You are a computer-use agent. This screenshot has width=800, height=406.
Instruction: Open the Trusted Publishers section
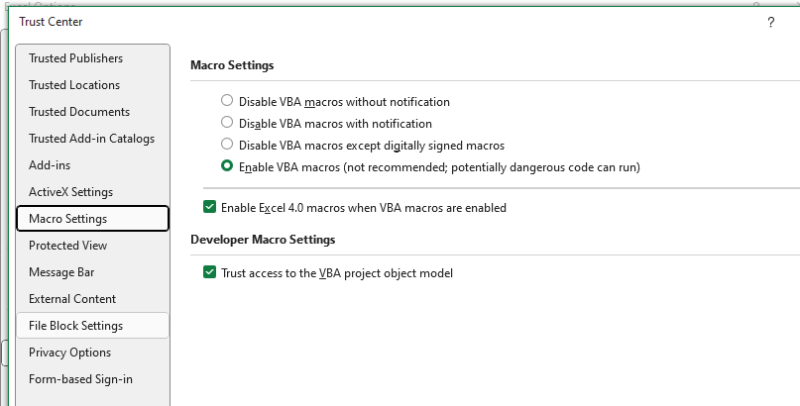pyautogui.click(x=76, y=59)
